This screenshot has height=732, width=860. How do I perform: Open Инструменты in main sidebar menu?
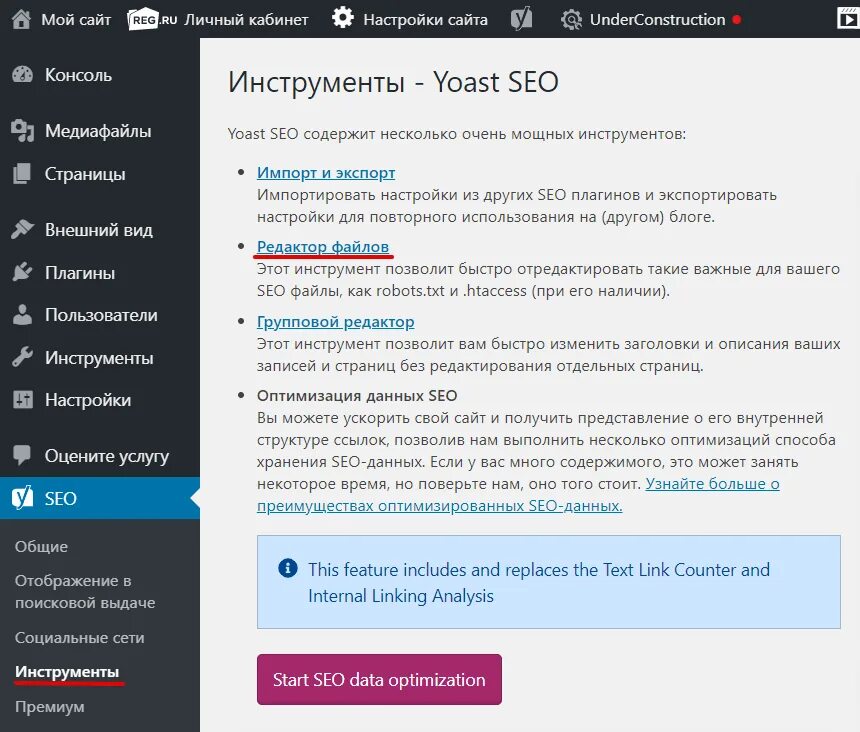coord(99,358)
